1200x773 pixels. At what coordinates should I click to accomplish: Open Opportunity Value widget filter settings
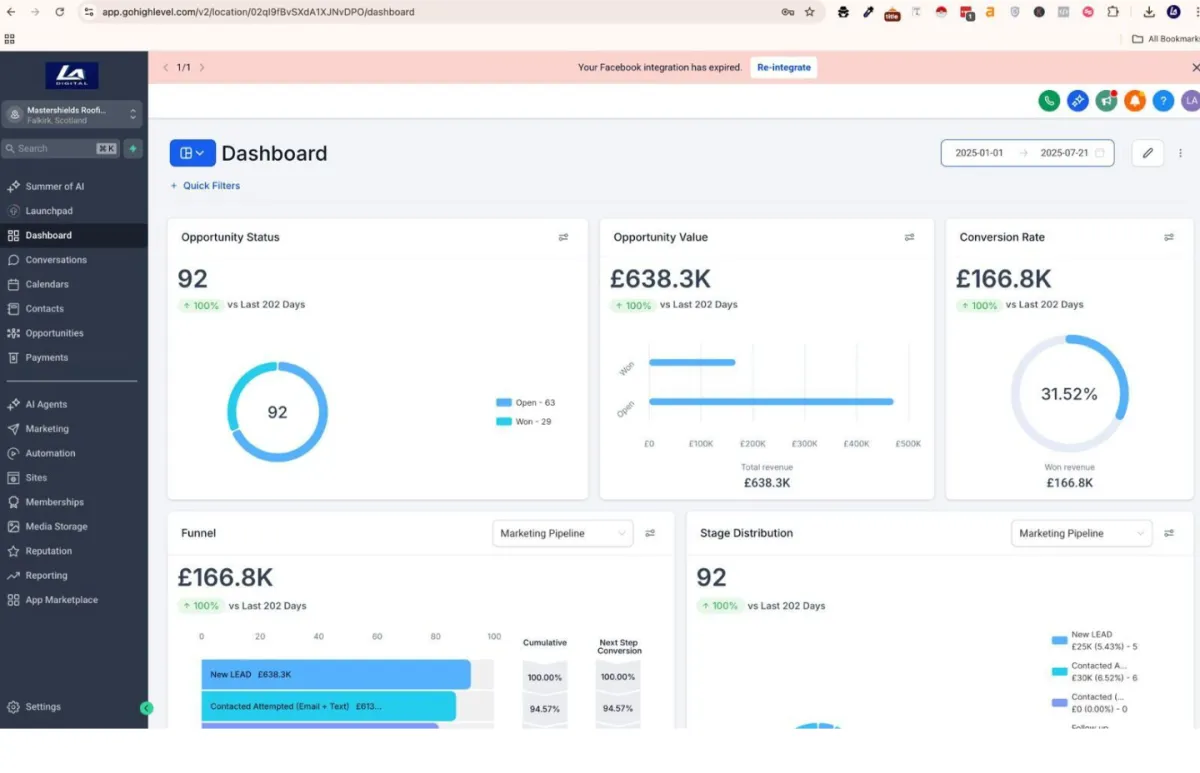[909, 237]
